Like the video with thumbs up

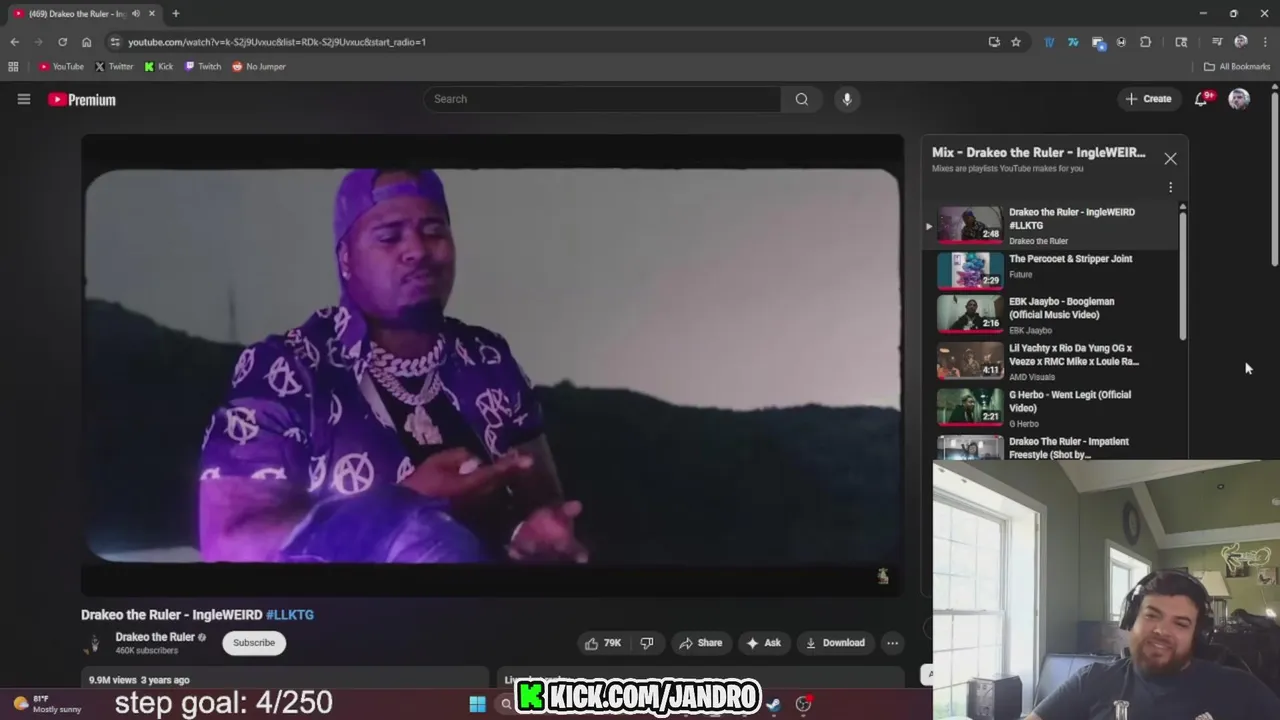tap(603, 643)
